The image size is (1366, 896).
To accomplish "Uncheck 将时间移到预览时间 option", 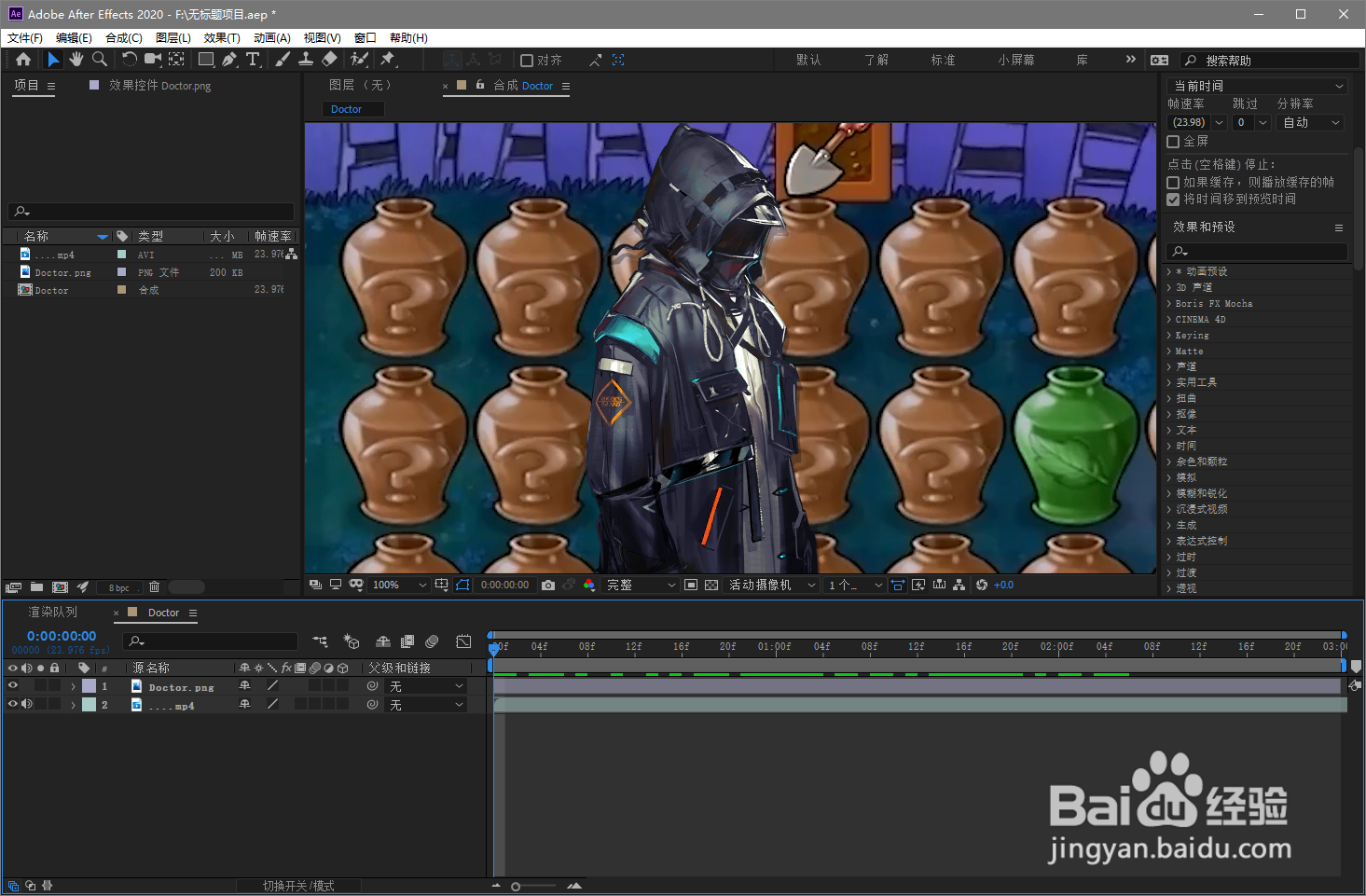I will pyautogui.click(x=1173, y=200).
